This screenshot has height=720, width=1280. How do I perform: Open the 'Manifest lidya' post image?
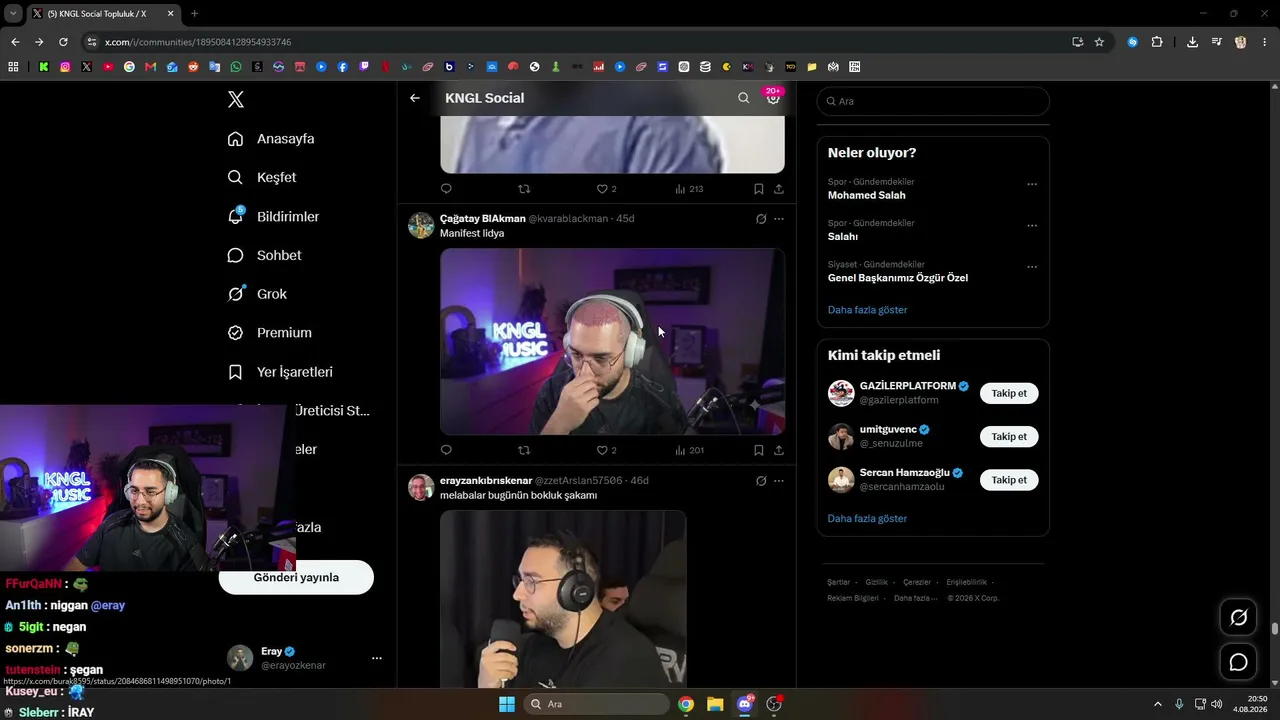click(612, 341)
